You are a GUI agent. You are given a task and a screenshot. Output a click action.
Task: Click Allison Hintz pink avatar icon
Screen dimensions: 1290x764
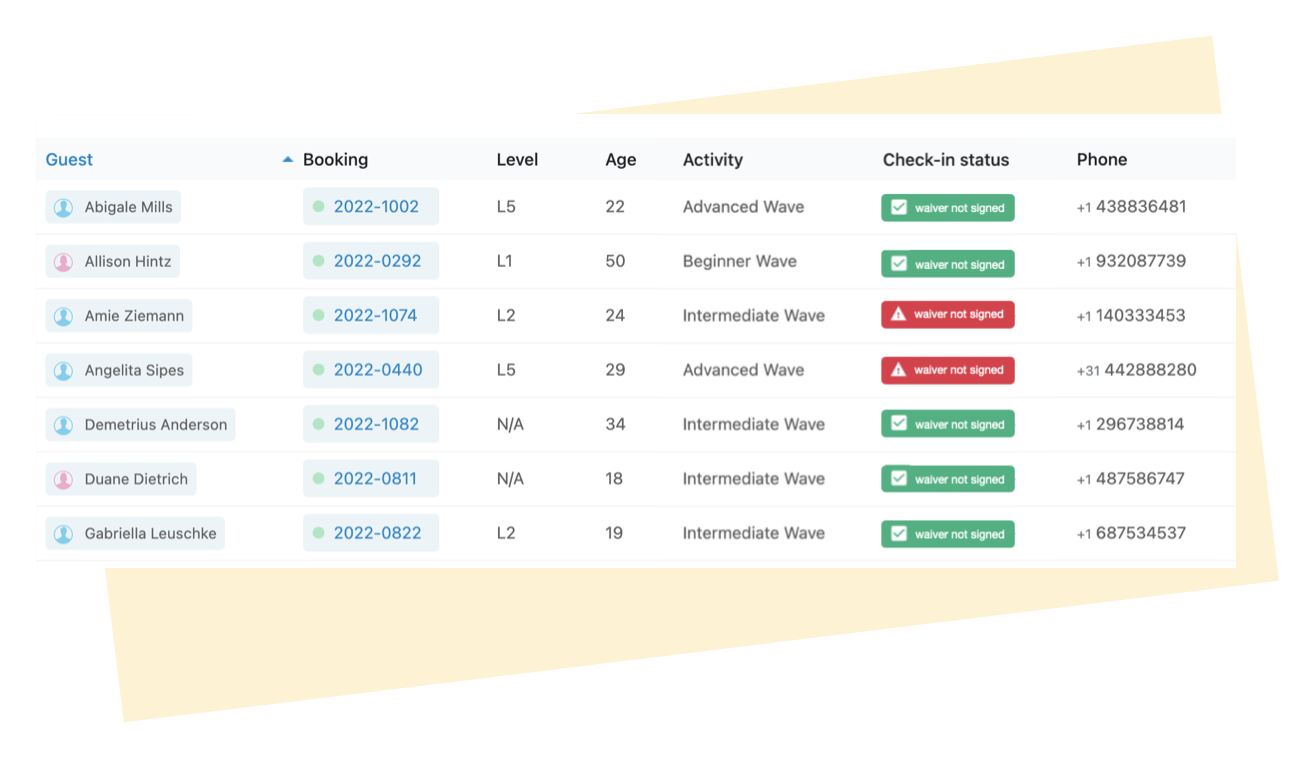63,262
